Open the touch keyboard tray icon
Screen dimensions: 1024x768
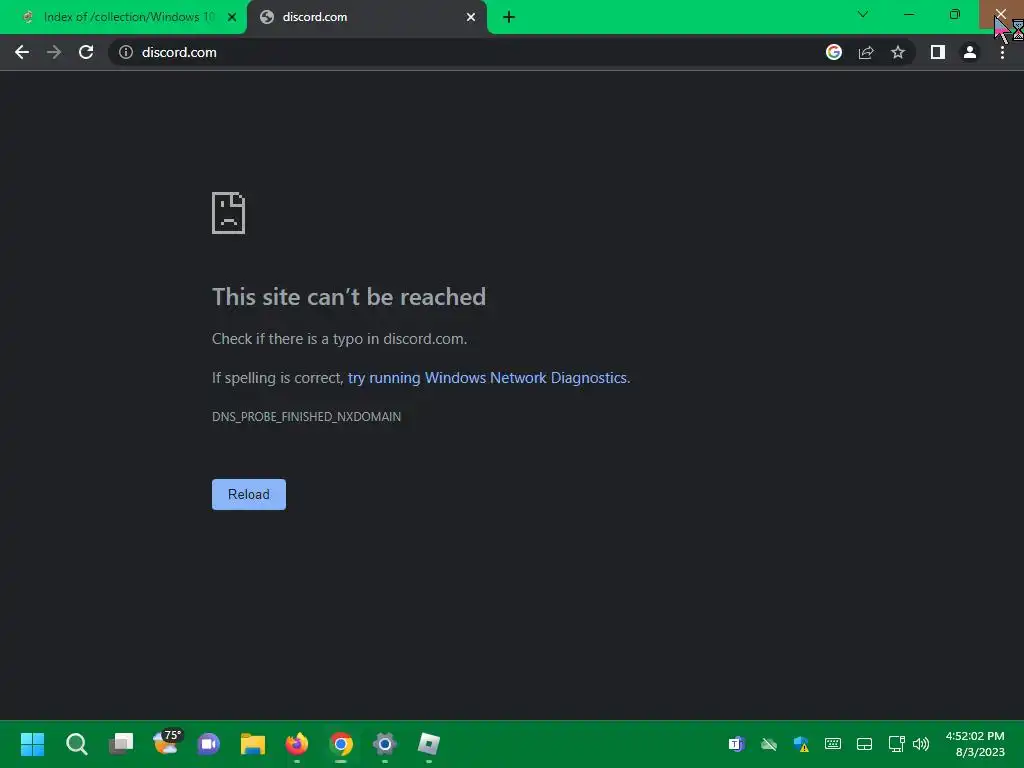833,744
